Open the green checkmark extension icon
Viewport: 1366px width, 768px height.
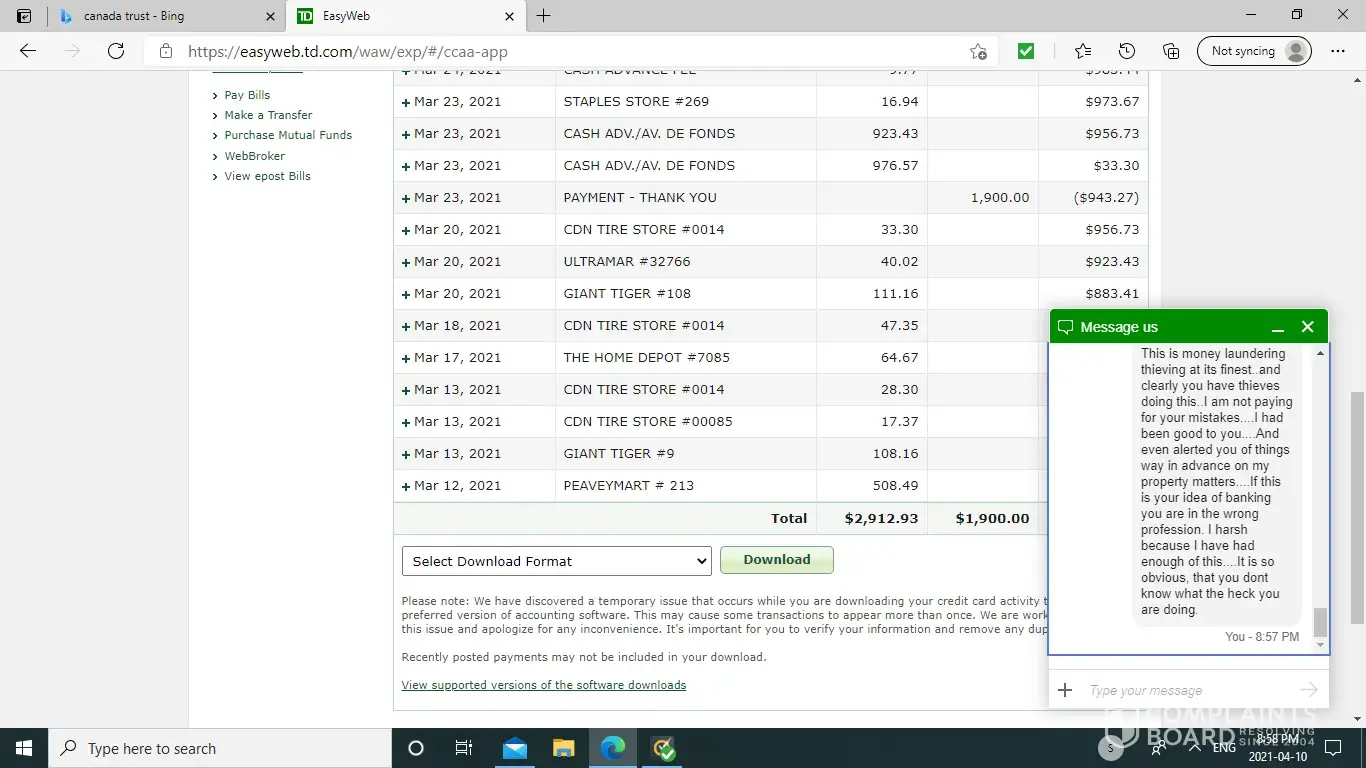tap(1026, 51)
